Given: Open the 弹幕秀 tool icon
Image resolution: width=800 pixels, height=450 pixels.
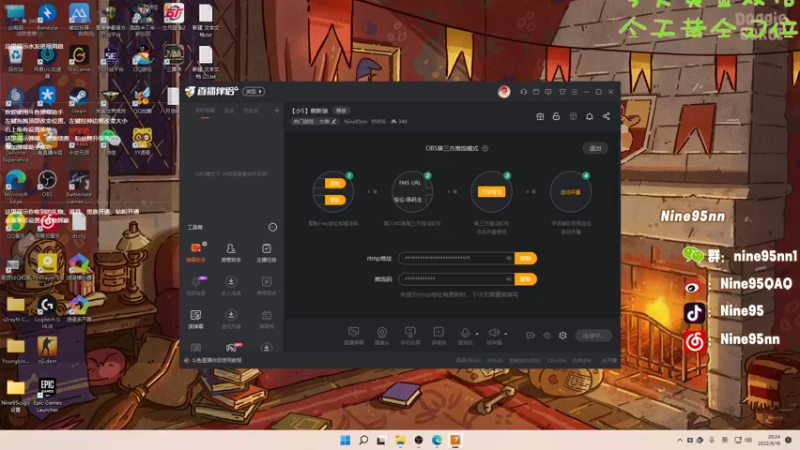Looking at the screenshot, I should (266, 319).
